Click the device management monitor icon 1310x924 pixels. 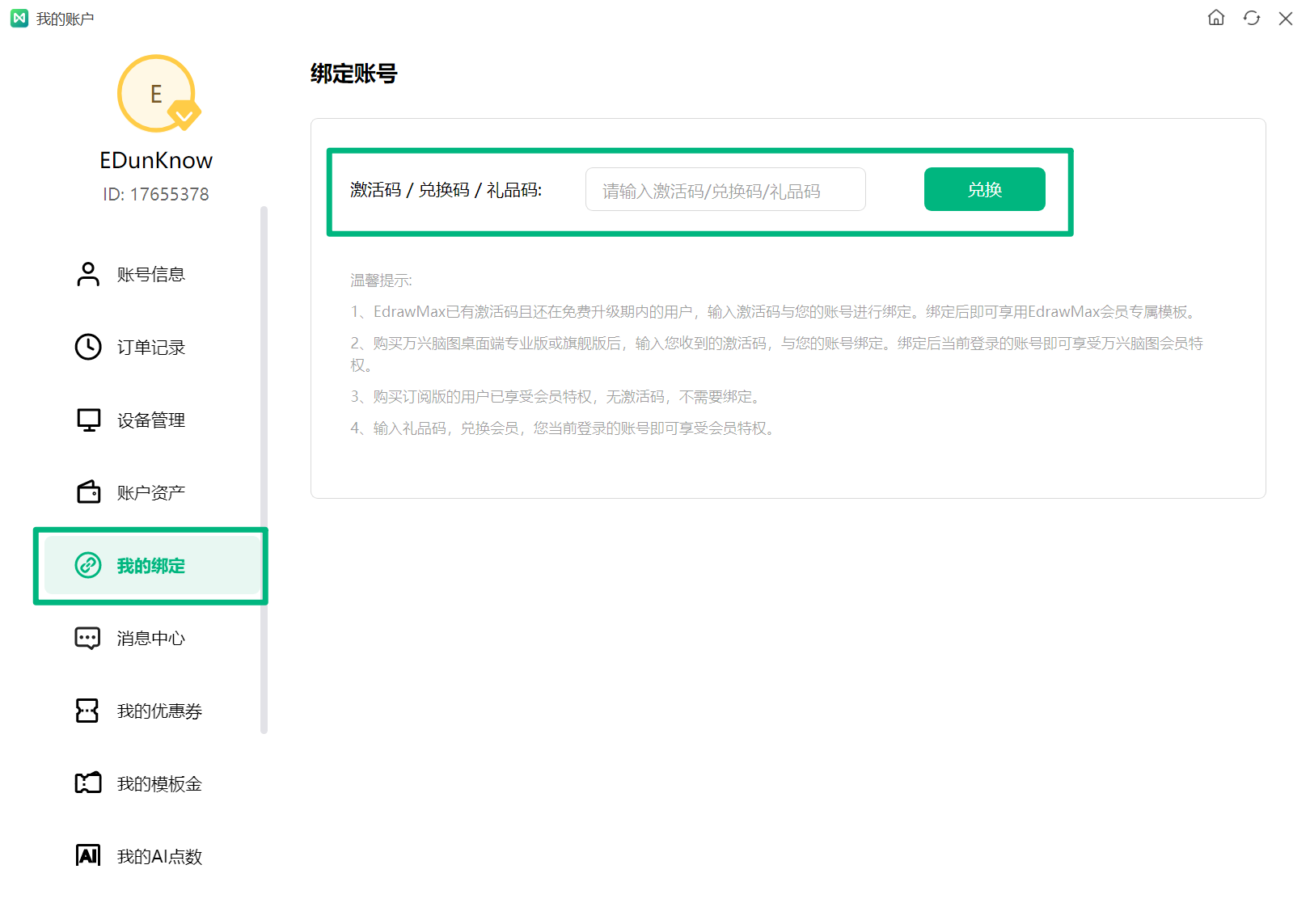(88, 420)
